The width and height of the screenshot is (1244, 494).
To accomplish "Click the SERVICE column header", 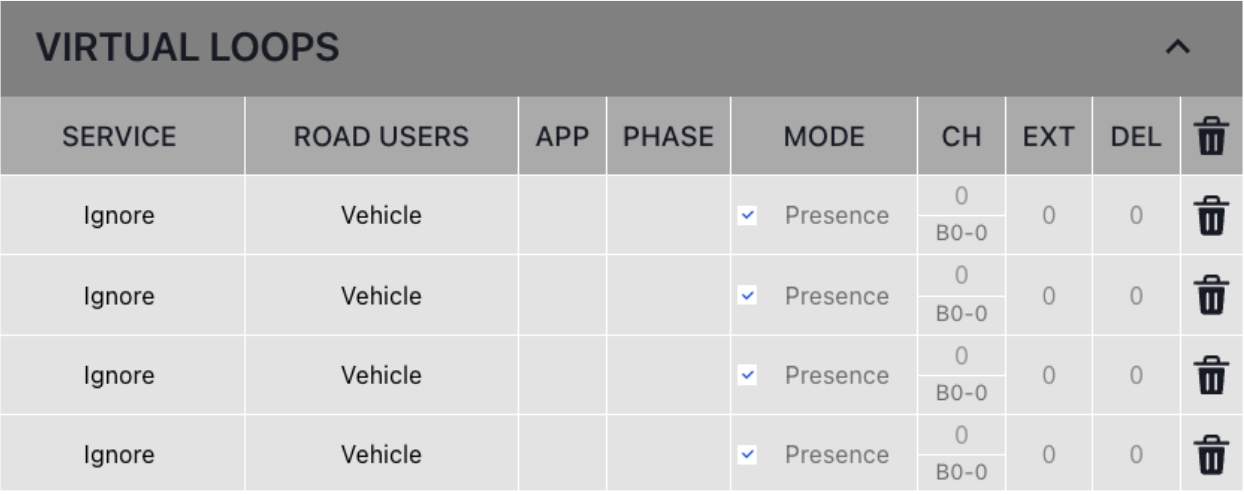I will [x=119, y=136].
